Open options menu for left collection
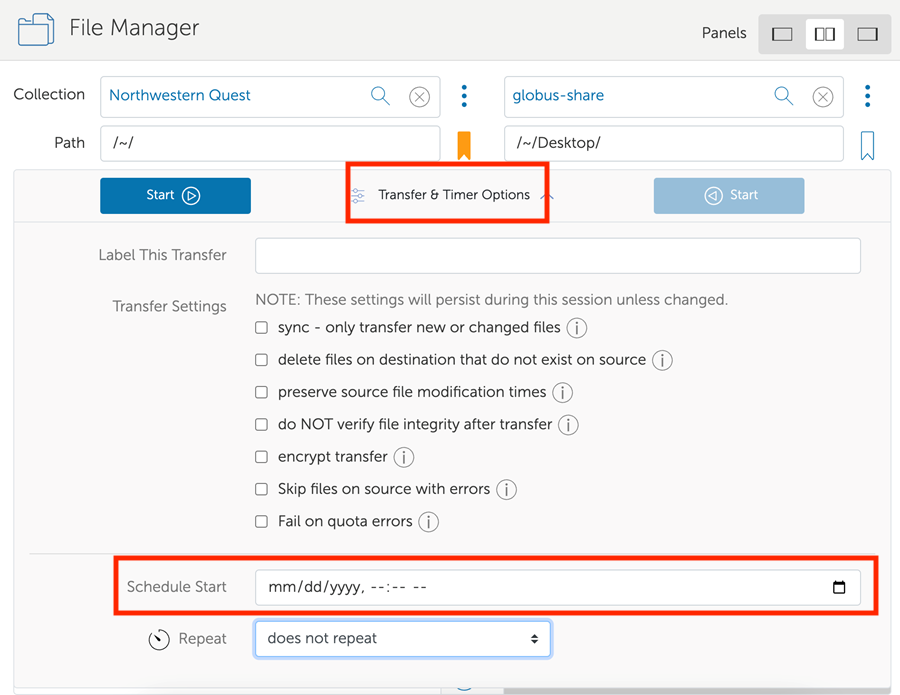This screenshot has height=695, width=900. tap(464, 96)
